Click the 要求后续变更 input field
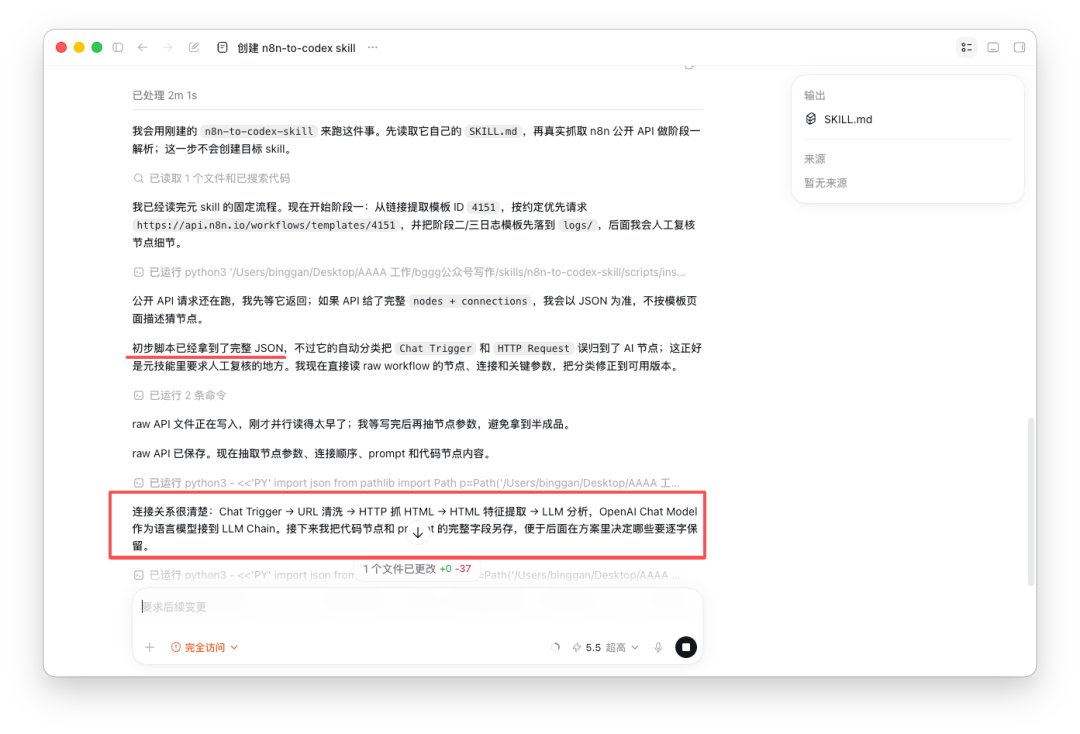Screen dimensions: 1080x734 pyautogui.click(x=417, y=607)
